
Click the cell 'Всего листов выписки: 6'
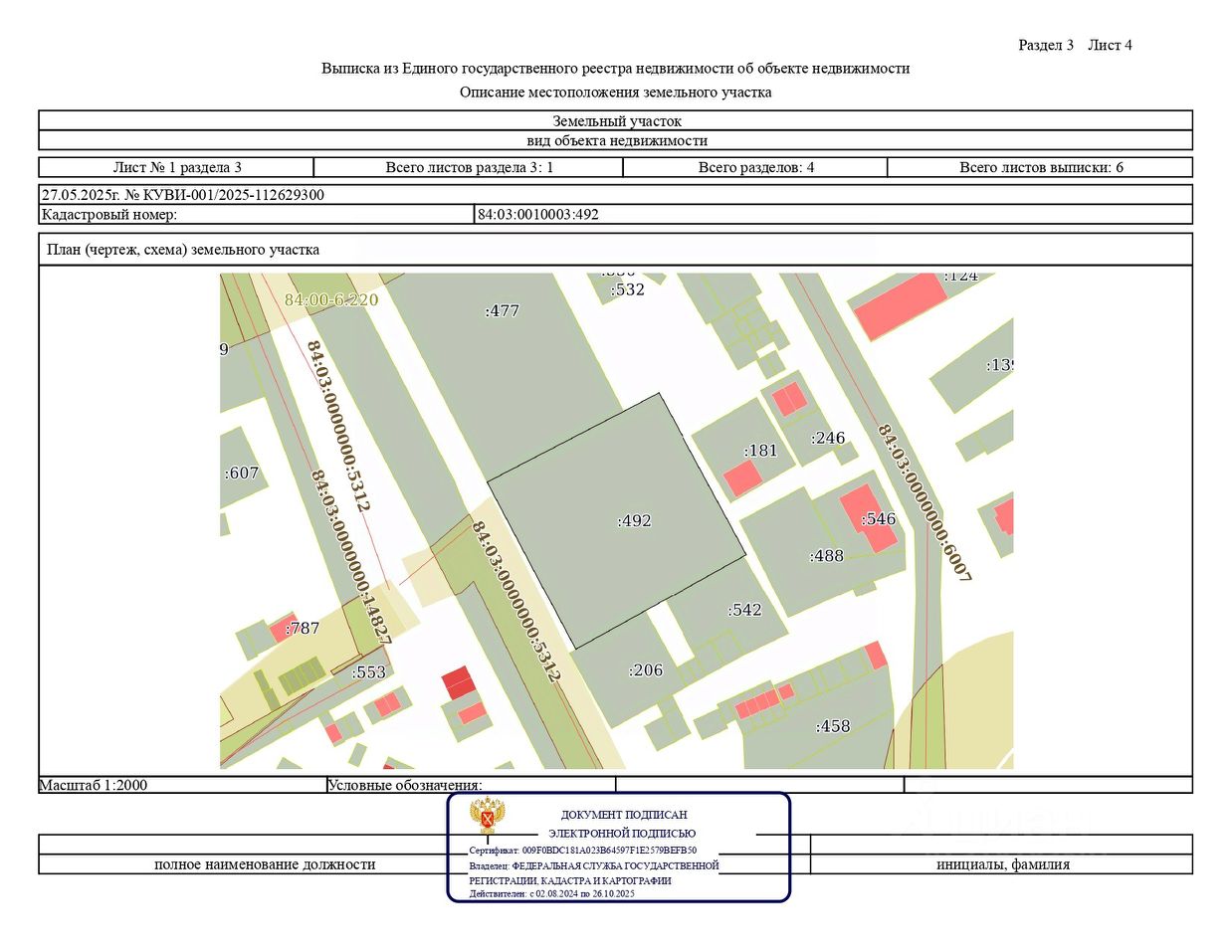[1040, 167]
